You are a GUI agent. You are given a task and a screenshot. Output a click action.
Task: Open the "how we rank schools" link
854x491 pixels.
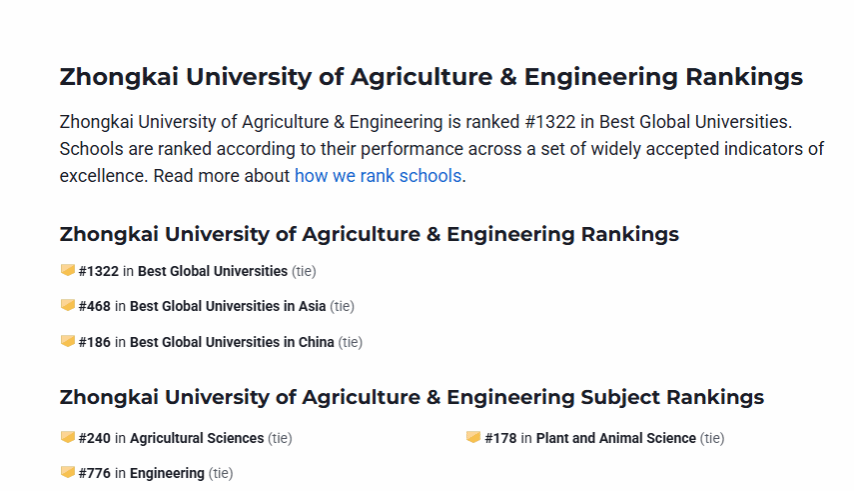377,176
